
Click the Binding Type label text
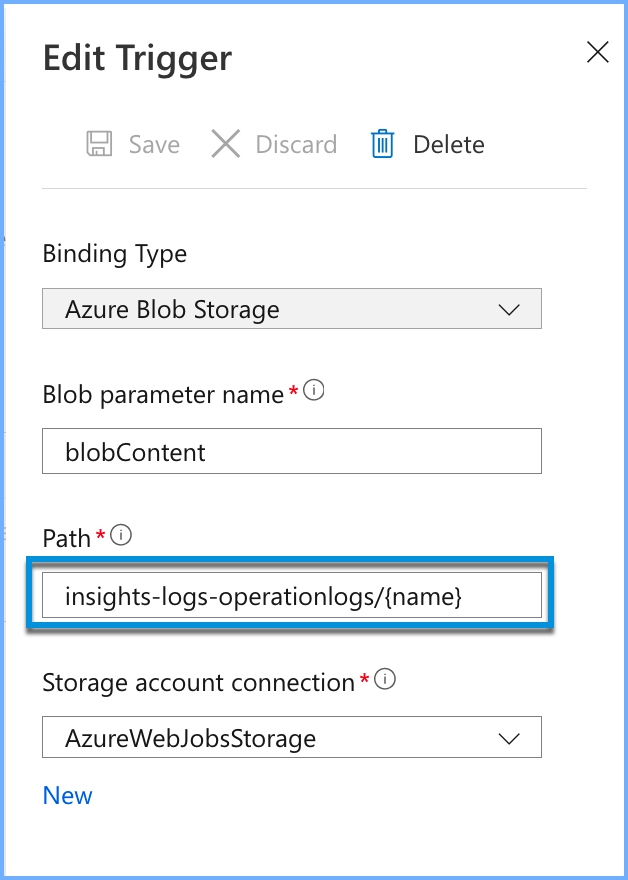[x=115, y=254]
